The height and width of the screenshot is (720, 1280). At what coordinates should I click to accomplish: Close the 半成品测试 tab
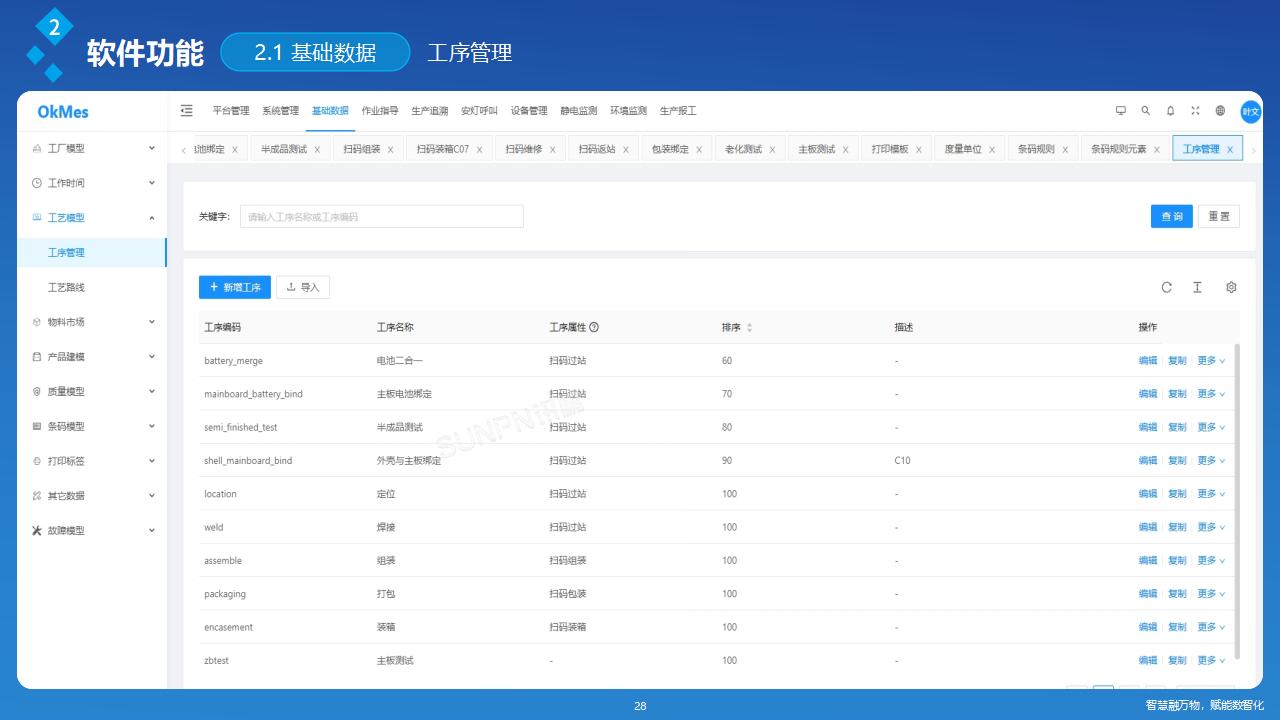pos(317,149)
